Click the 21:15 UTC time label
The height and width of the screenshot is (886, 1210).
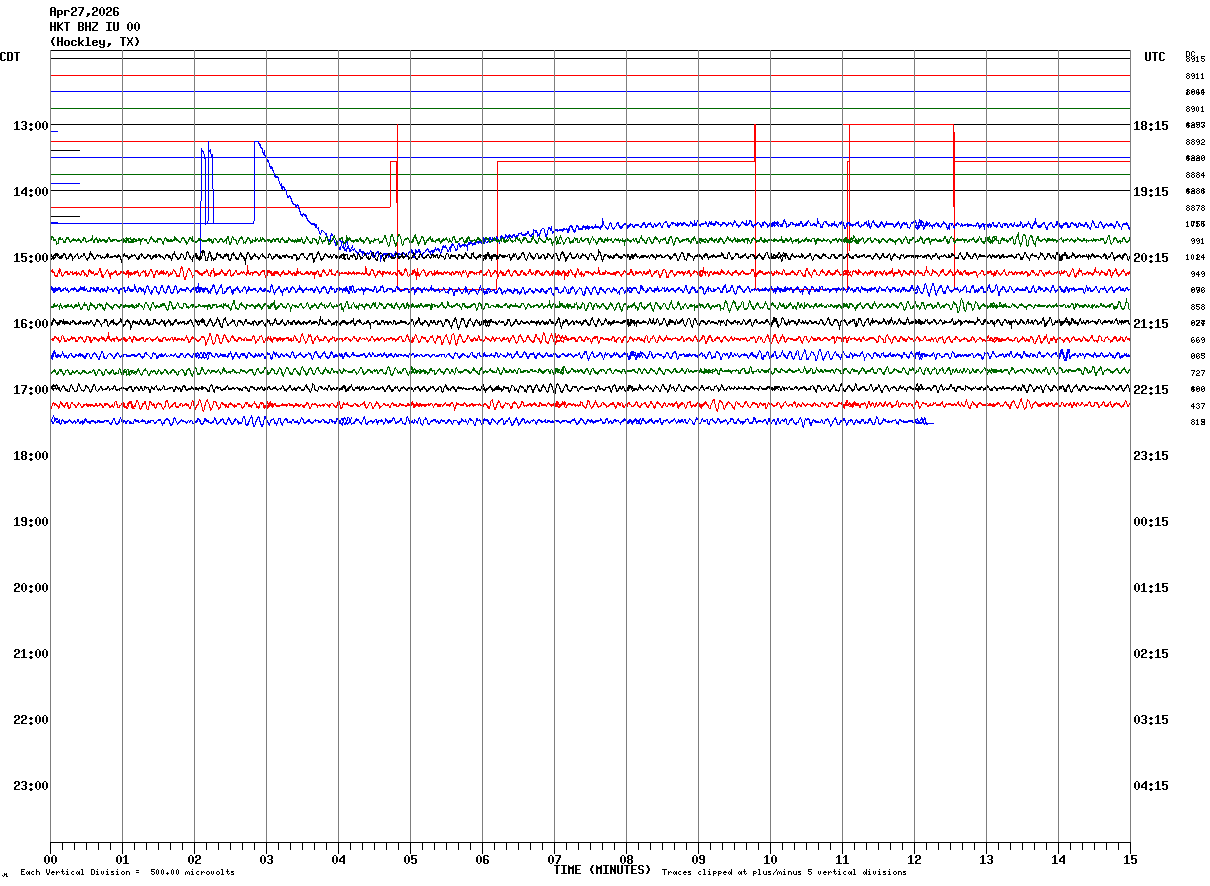click(x=1151, y=324)
